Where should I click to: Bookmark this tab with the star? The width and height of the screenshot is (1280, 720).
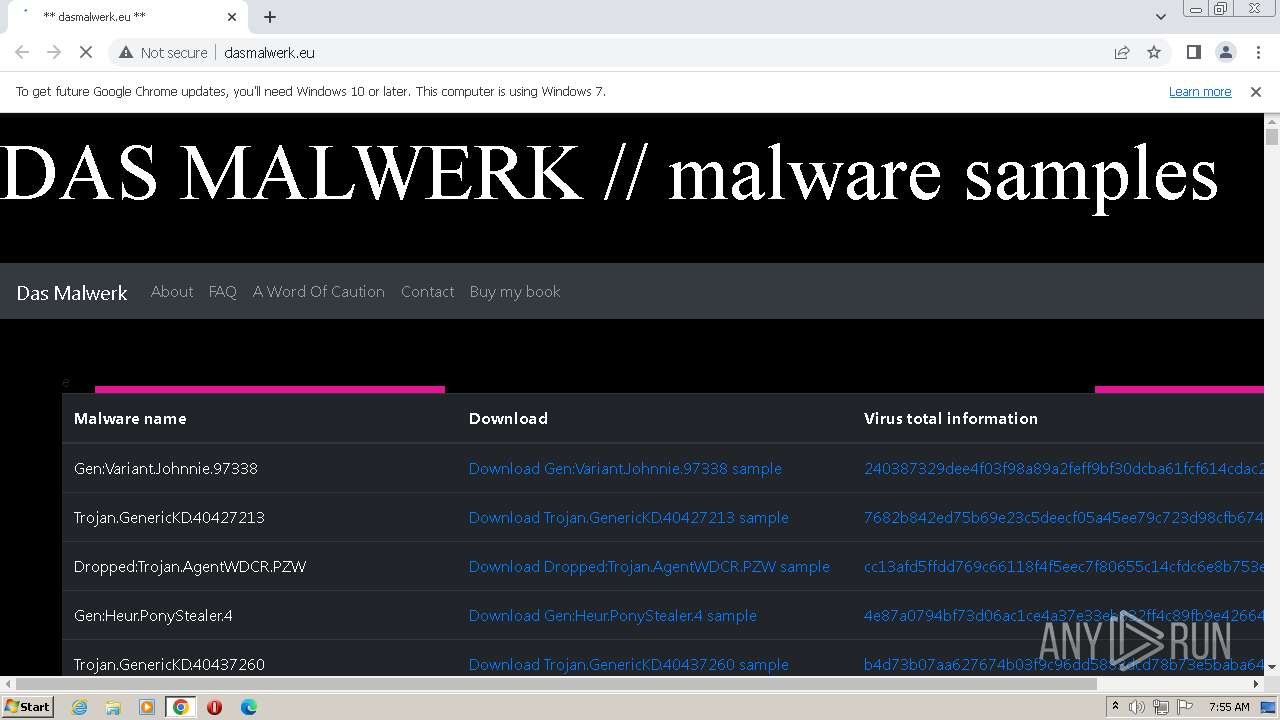coord(1154,52)
